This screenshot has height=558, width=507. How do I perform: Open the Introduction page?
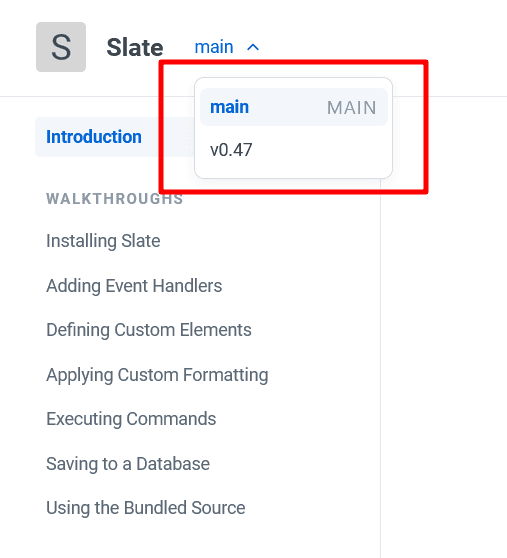point(94,137)
